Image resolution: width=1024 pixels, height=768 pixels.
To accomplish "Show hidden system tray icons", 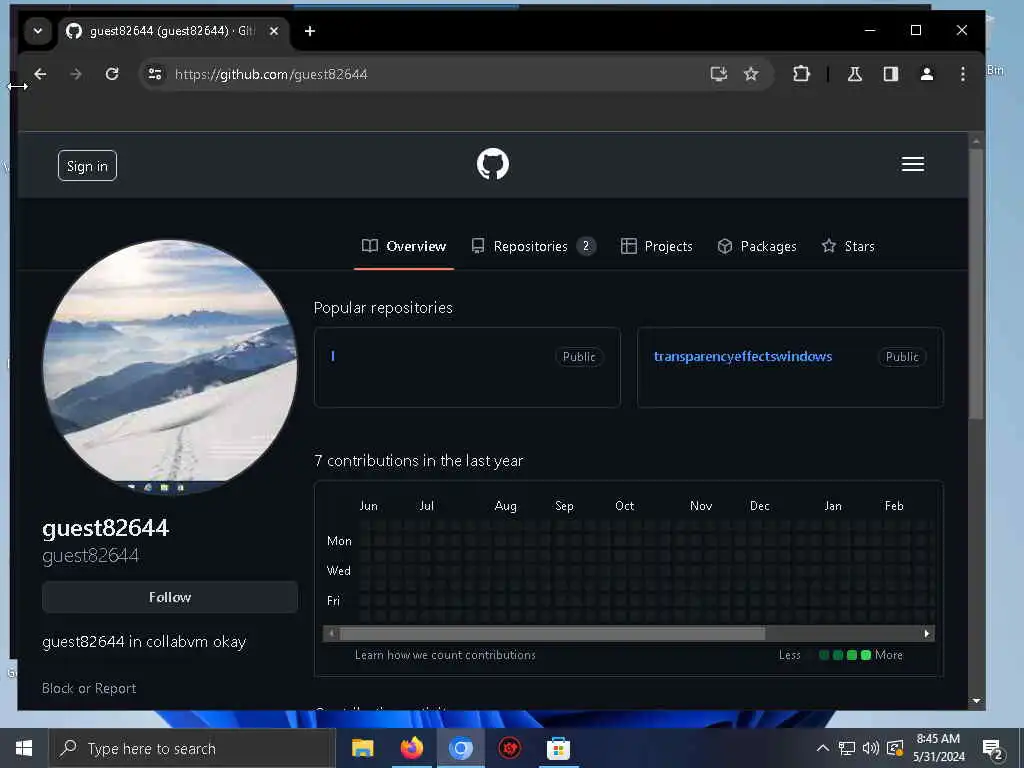I will 823,748.
